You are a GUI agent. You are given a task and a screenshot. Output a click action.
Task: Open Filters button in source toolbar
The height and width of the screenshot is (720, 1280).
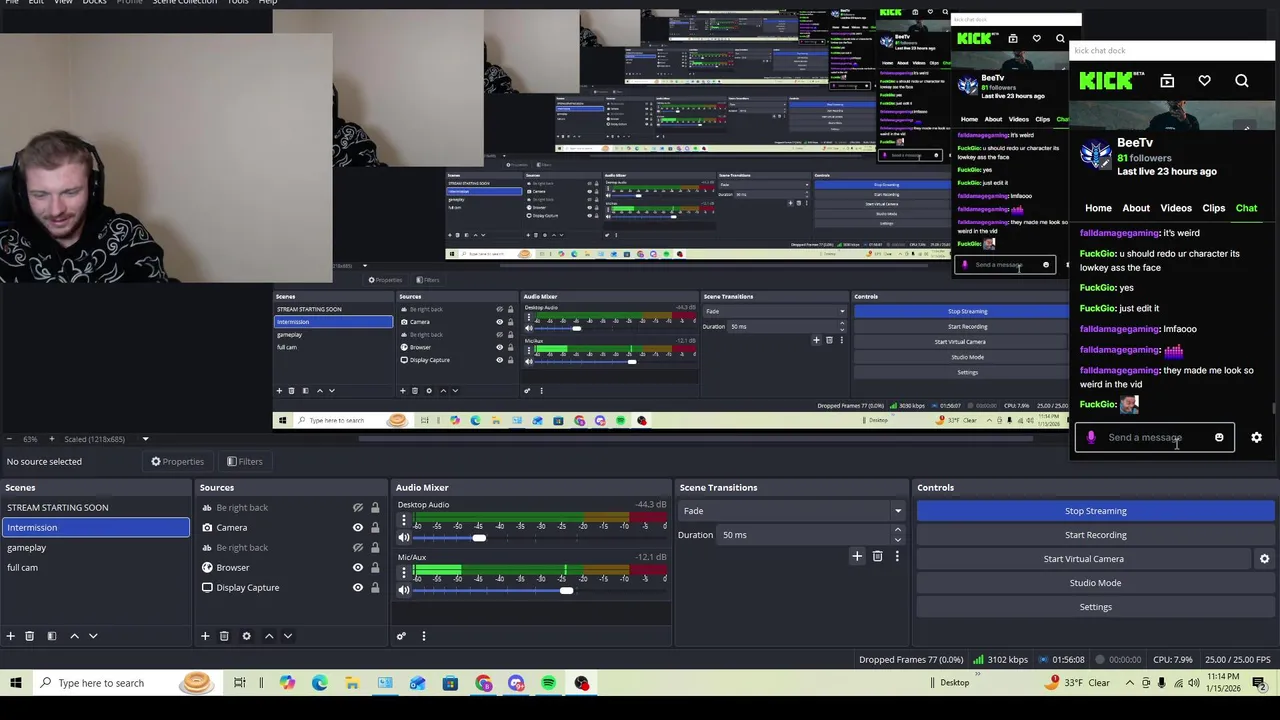click(244, 462)
